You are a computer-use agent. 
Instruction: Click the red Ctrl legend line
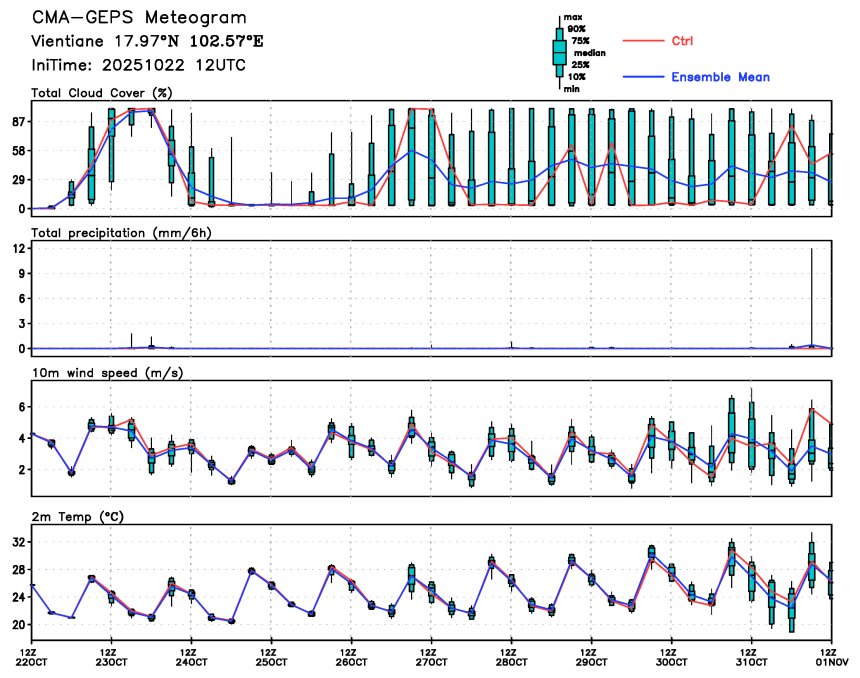click(x=643, y=41)
